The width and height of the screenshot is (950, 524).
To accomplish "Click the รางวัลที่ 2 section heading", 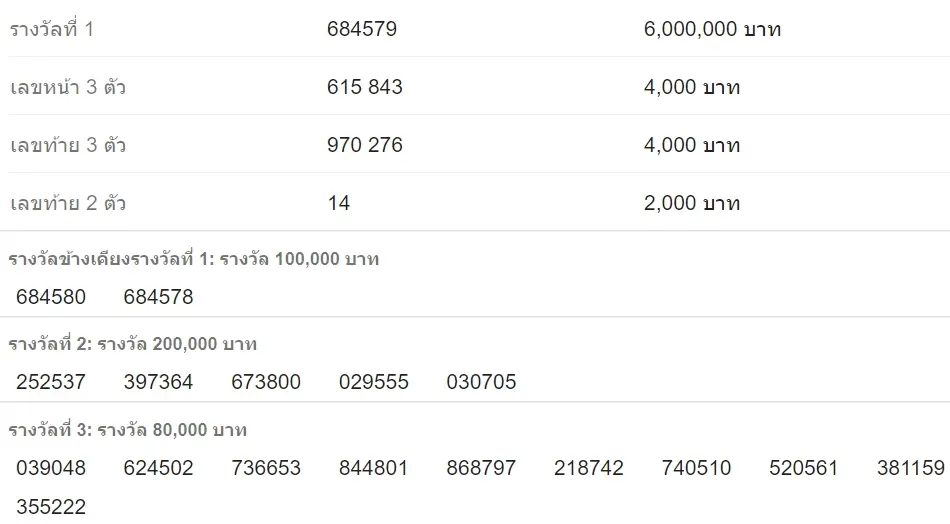I will [x=133, y=345].
